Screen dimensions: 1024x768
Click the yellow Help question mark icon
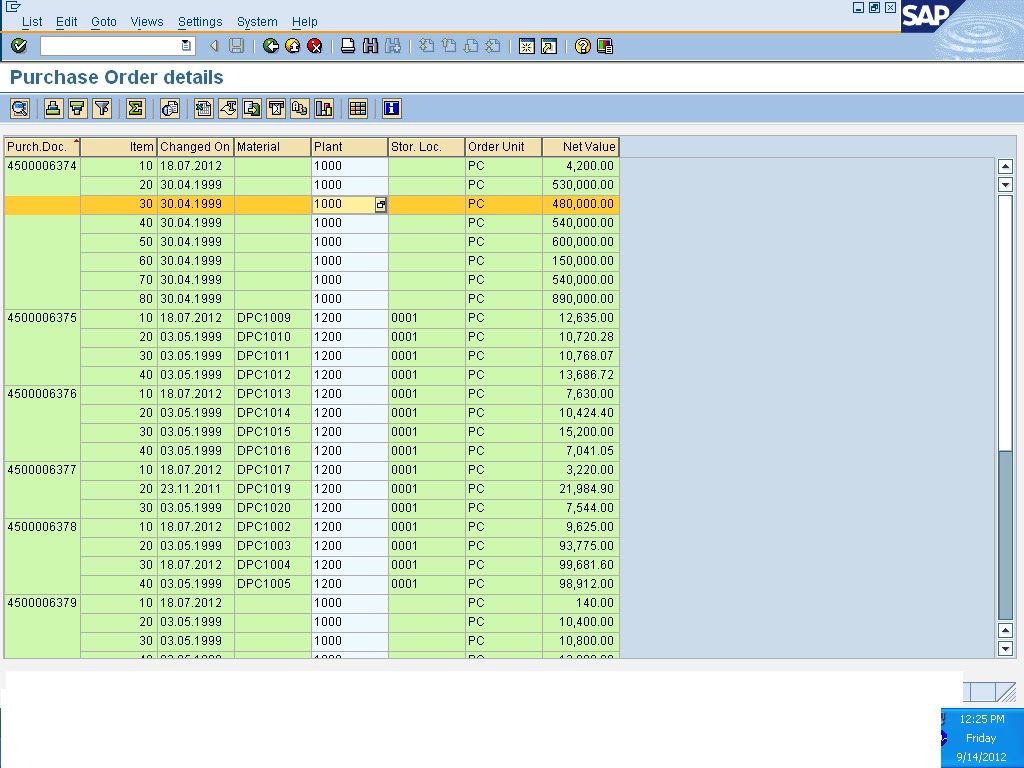[x=583, y=46]
